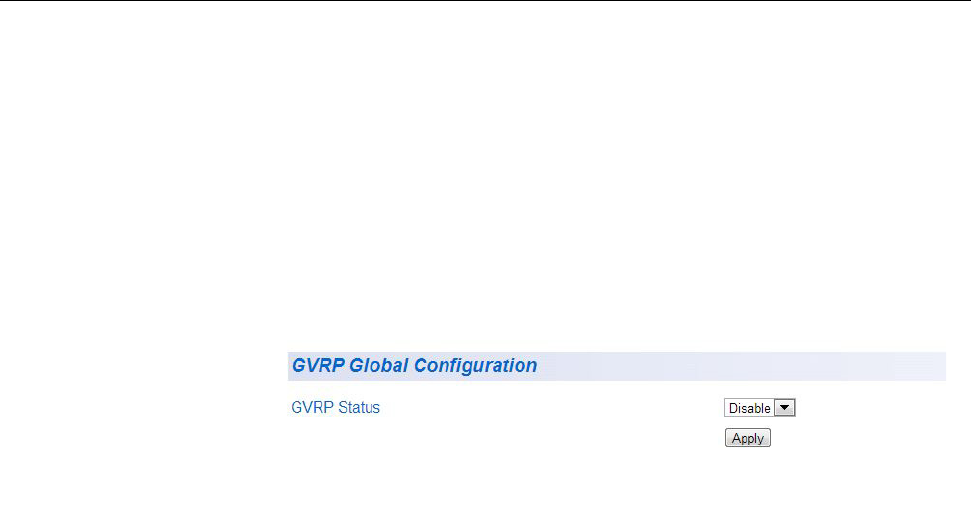This screenshot has width=971, height=505.
Task: Click the GVRP Status setting name text
Action: point(335,408)
